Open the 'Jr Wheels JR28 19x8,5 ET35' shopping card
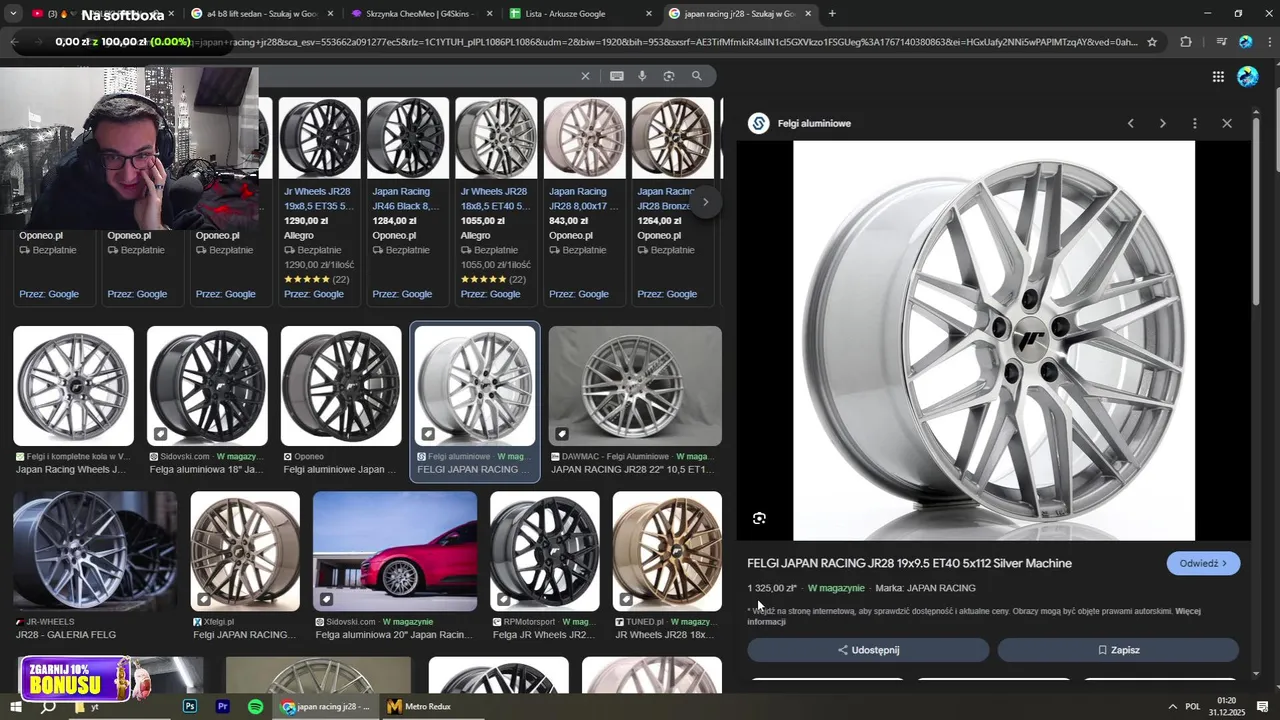 pos(318,200)
